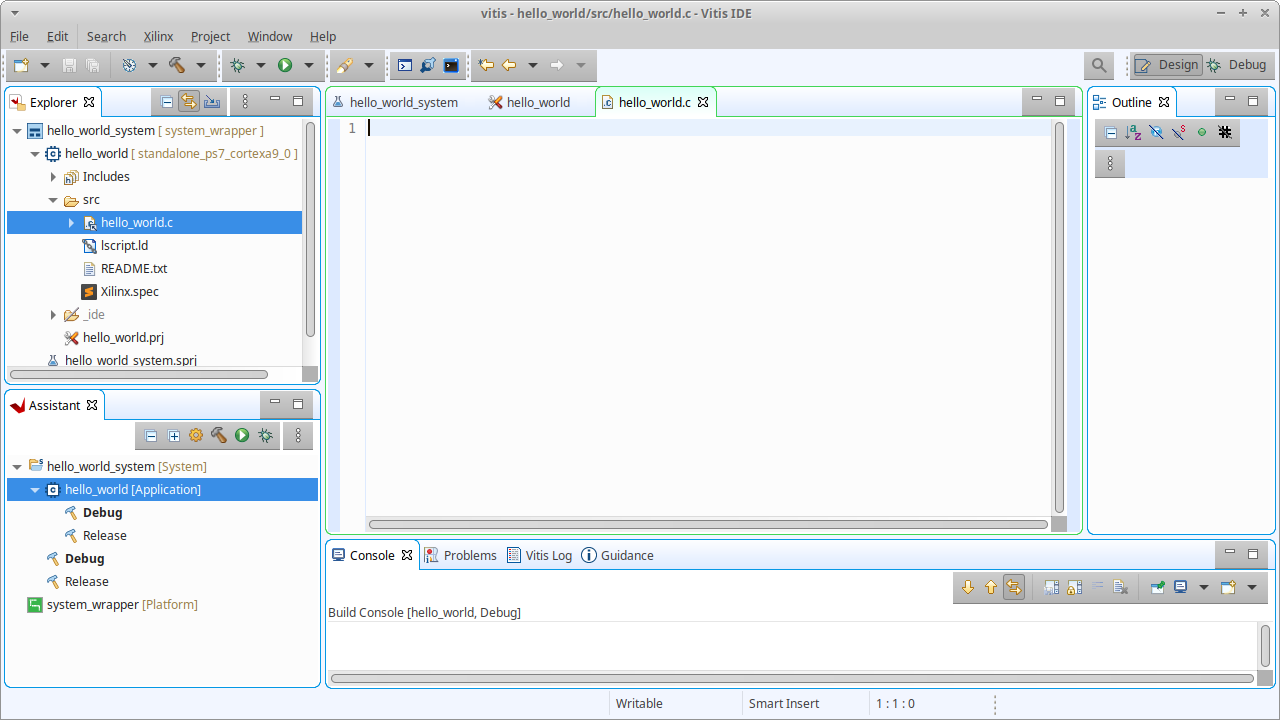Switch to the Problems tab
1280x720 pixels.
pyautogui.click(x=460, y=555)
